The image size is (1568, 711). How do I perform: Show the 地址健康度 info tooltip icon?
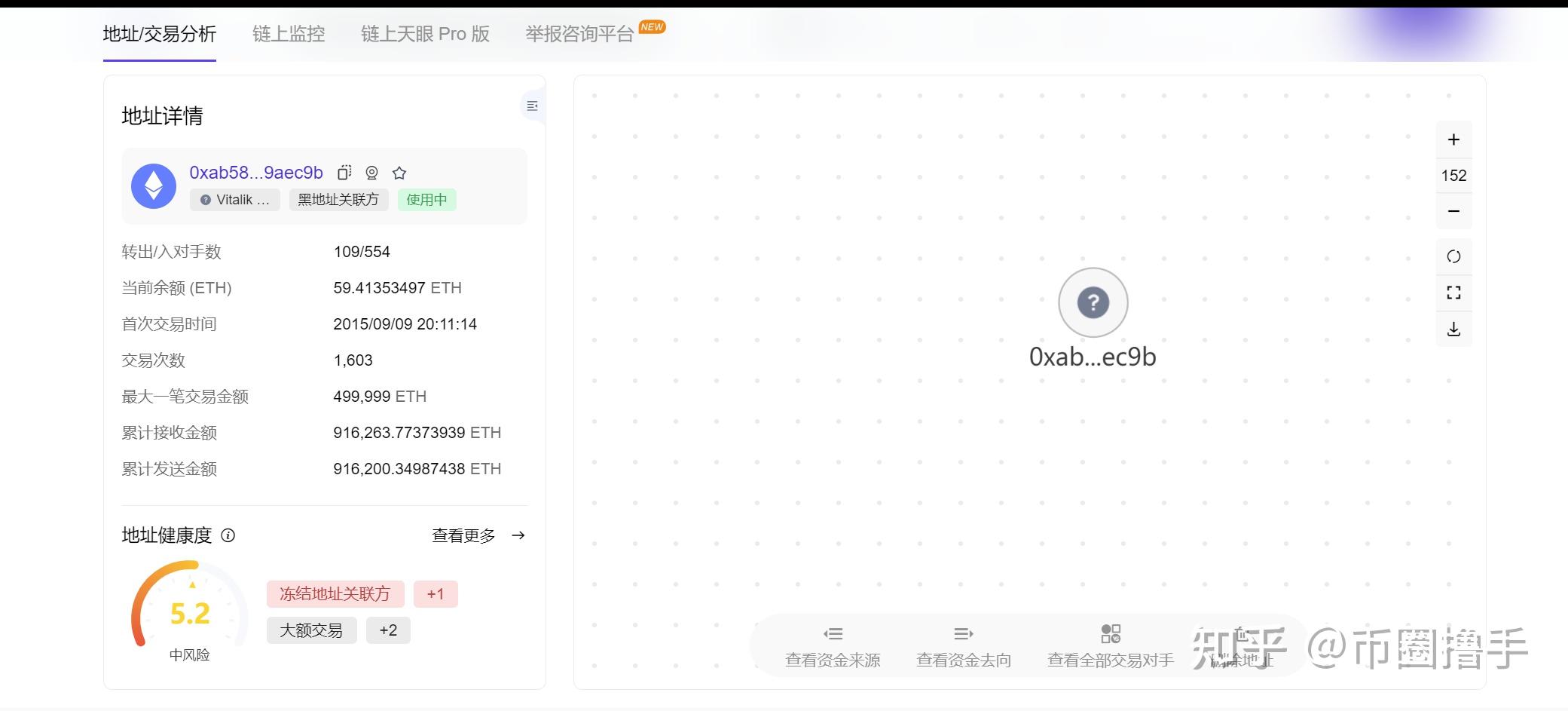pos(228,535)
